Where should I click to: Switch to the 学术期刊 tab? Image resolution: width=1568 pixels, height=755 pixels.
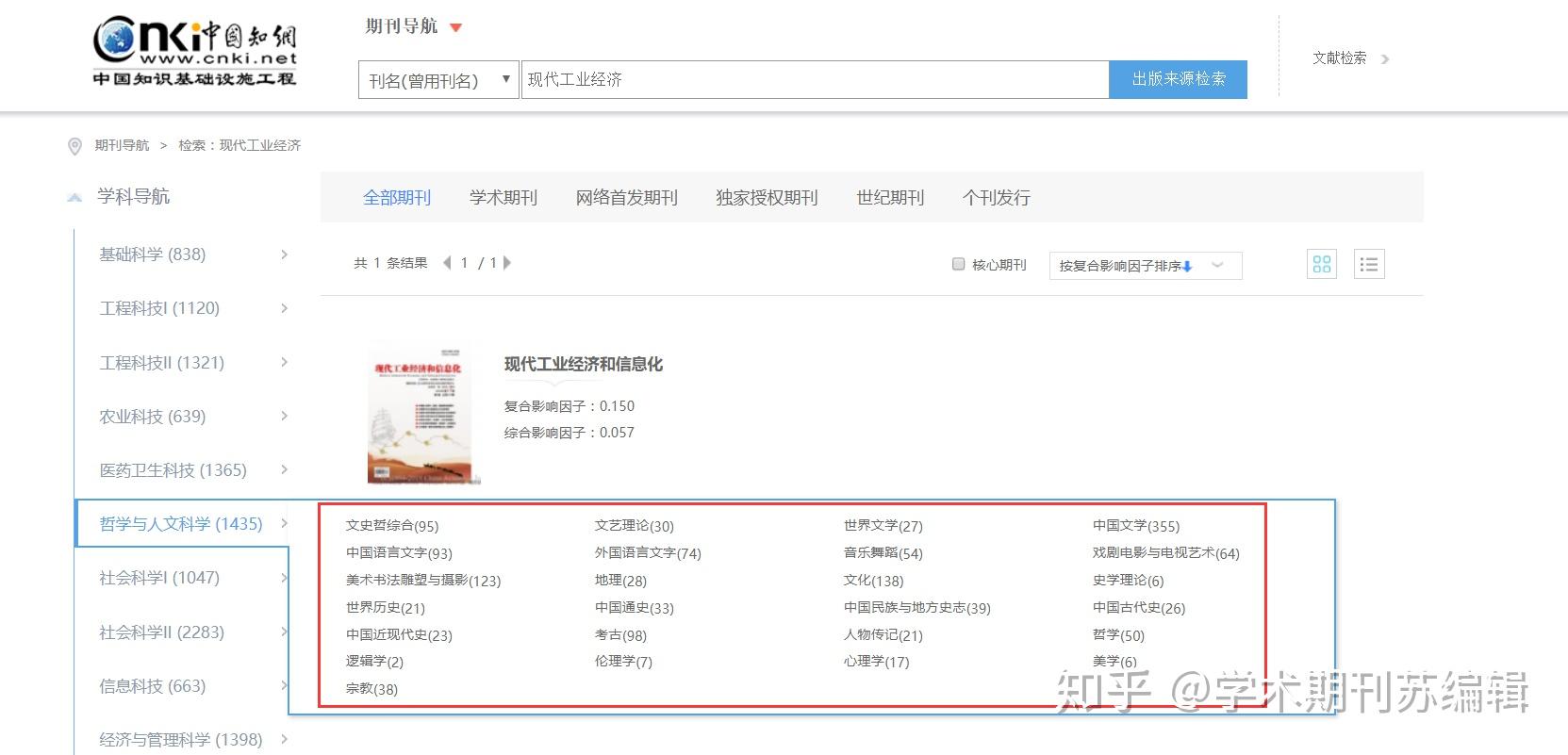pyautogui.click(x=503, y=198)
